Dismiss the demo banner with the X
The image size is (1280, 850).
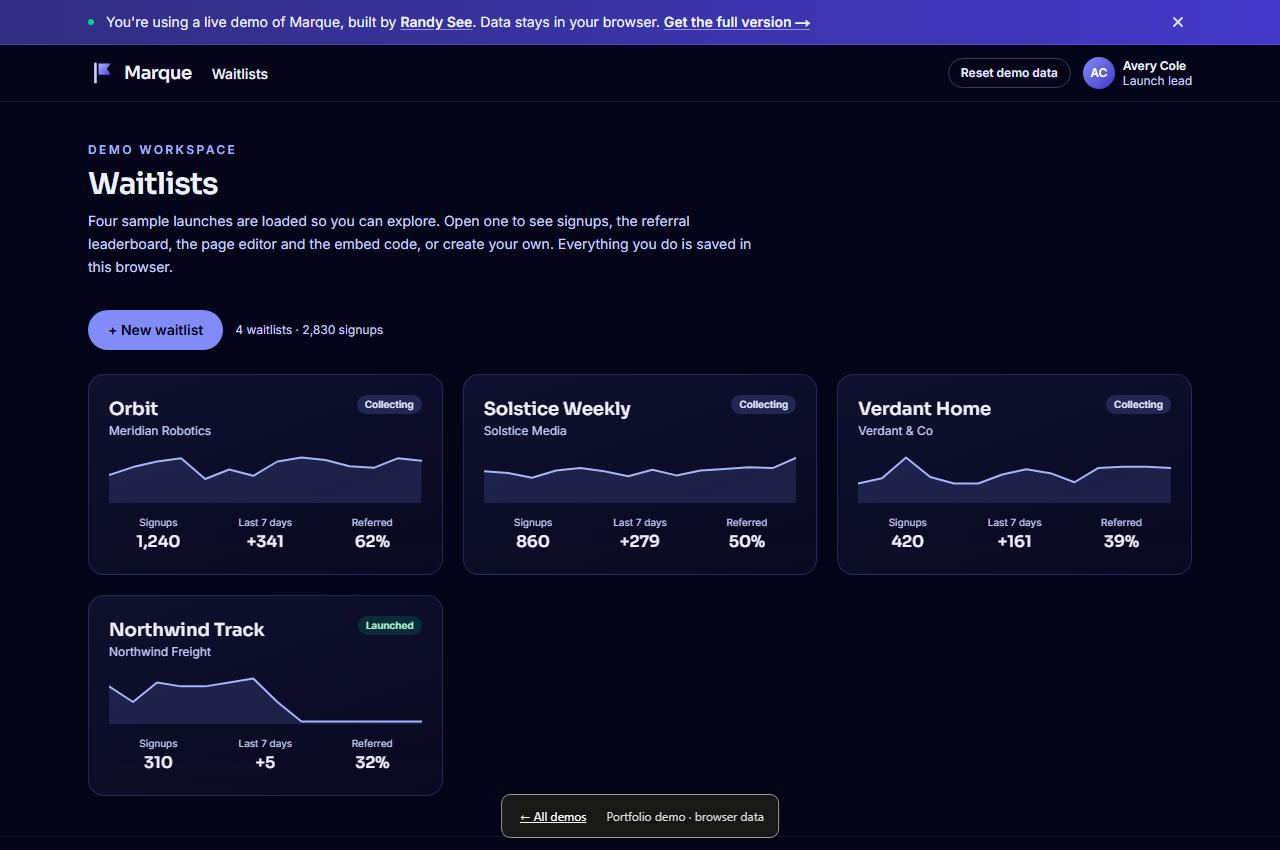click(x=1178, y=22)
